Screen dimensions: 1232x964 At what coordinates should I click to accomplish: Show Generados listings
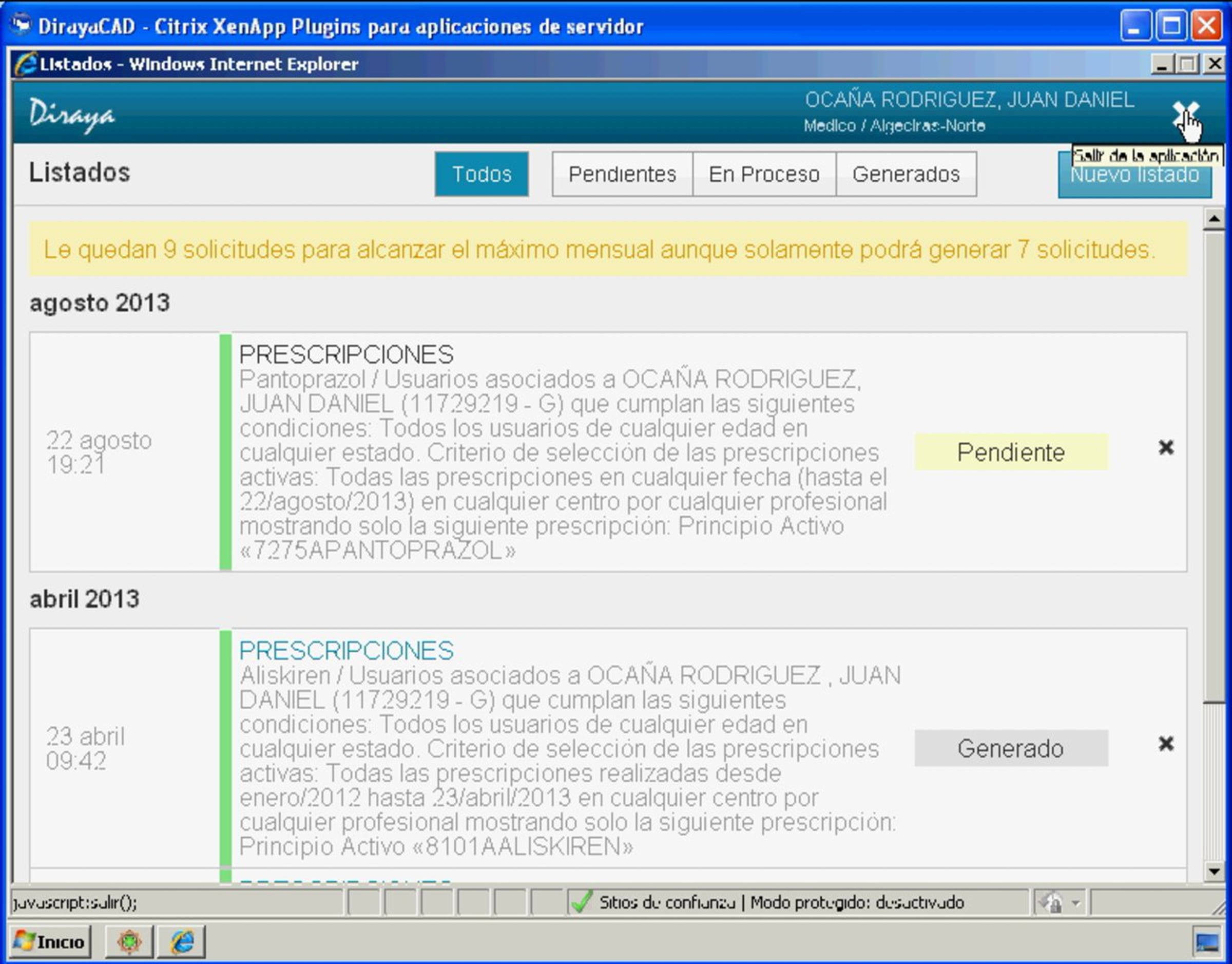click(906, 174)
